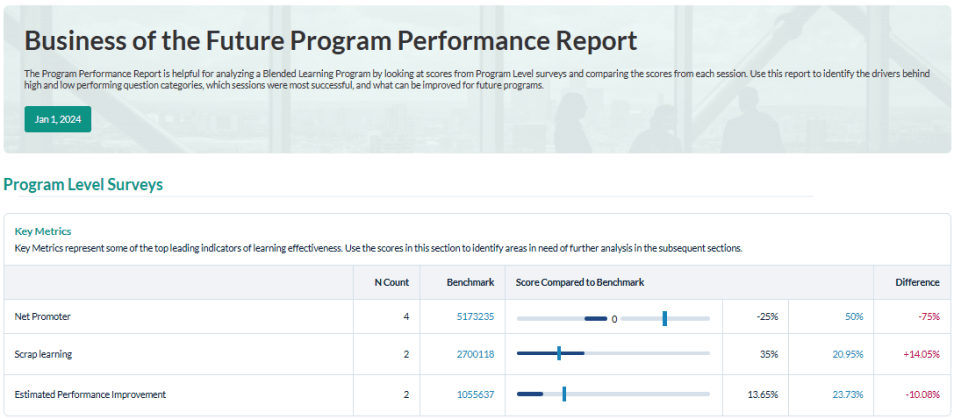Select the Net Promoter row label
Screen dimensions: 954x419
point(41,316)
